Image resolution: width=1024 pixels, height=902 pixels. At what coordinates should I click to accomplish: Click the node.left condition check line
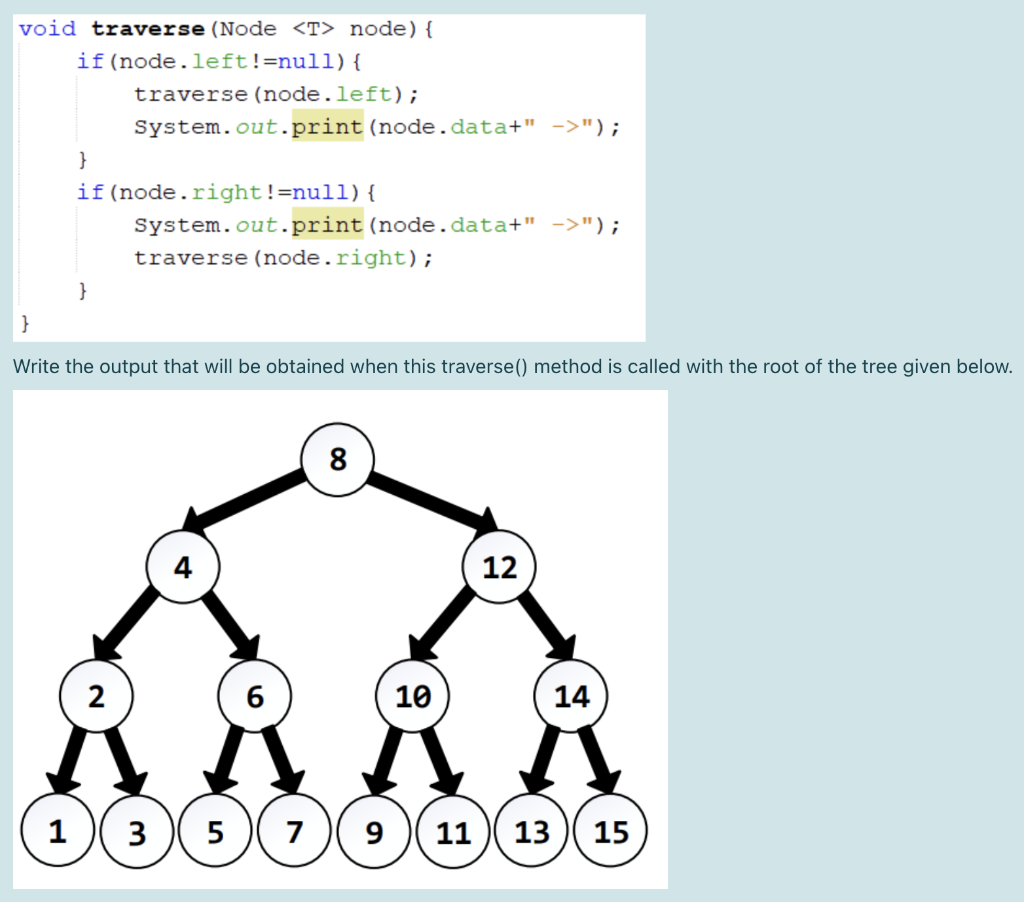pos(200,61)
